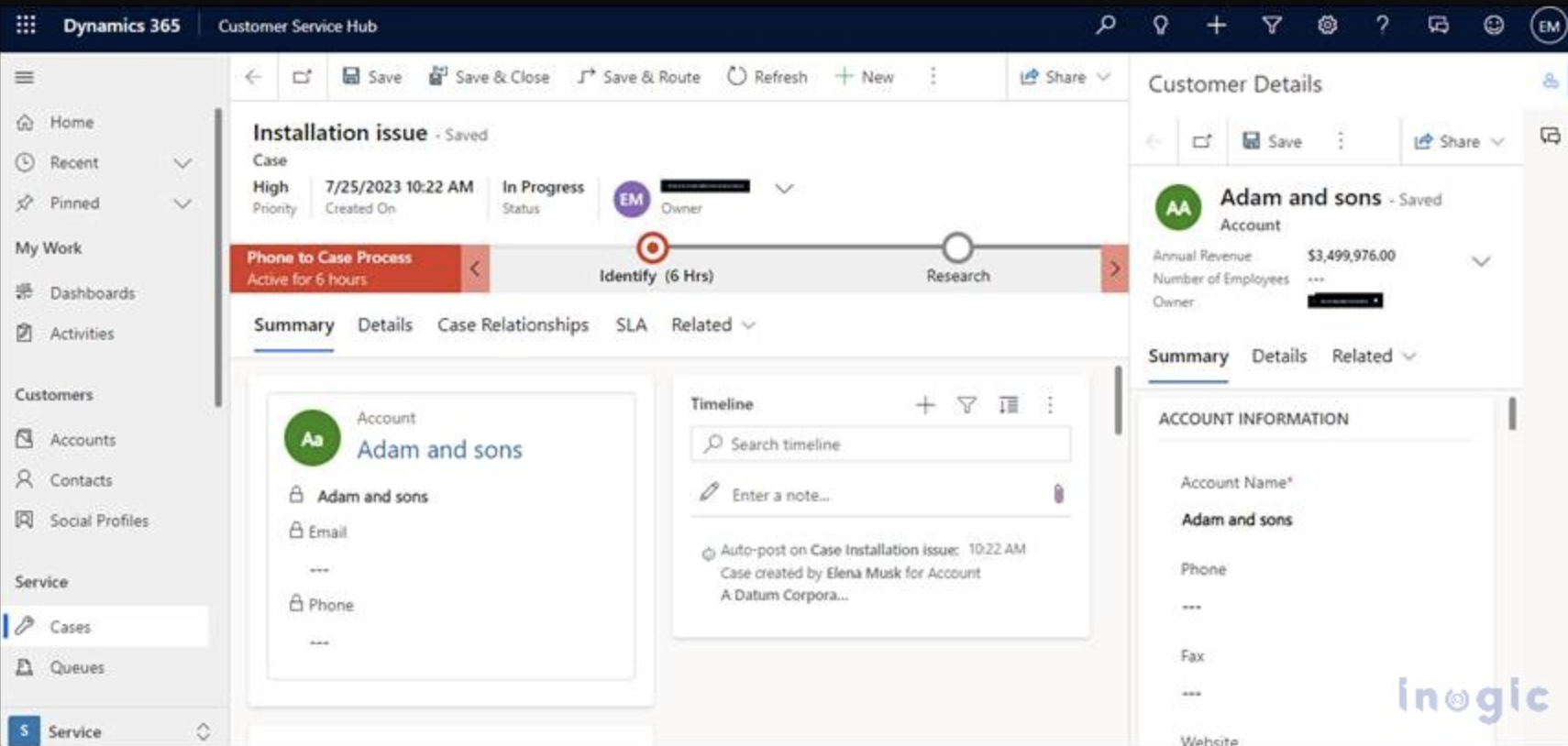Create a New case record

pyautogui.click(x=864, y=77)
